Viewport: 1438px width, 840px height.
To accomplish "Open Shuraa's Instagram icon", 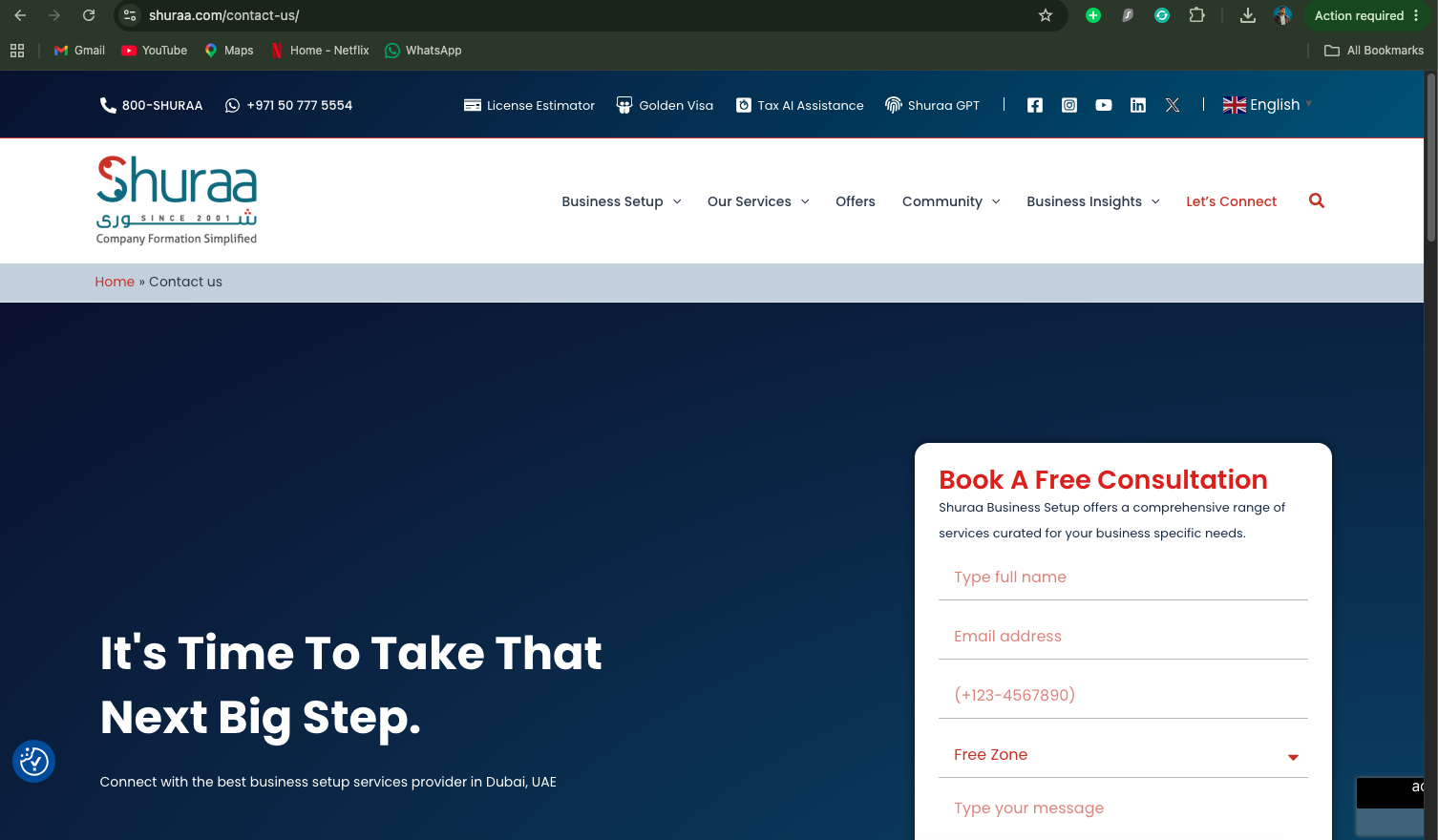I will (1069, 105).
